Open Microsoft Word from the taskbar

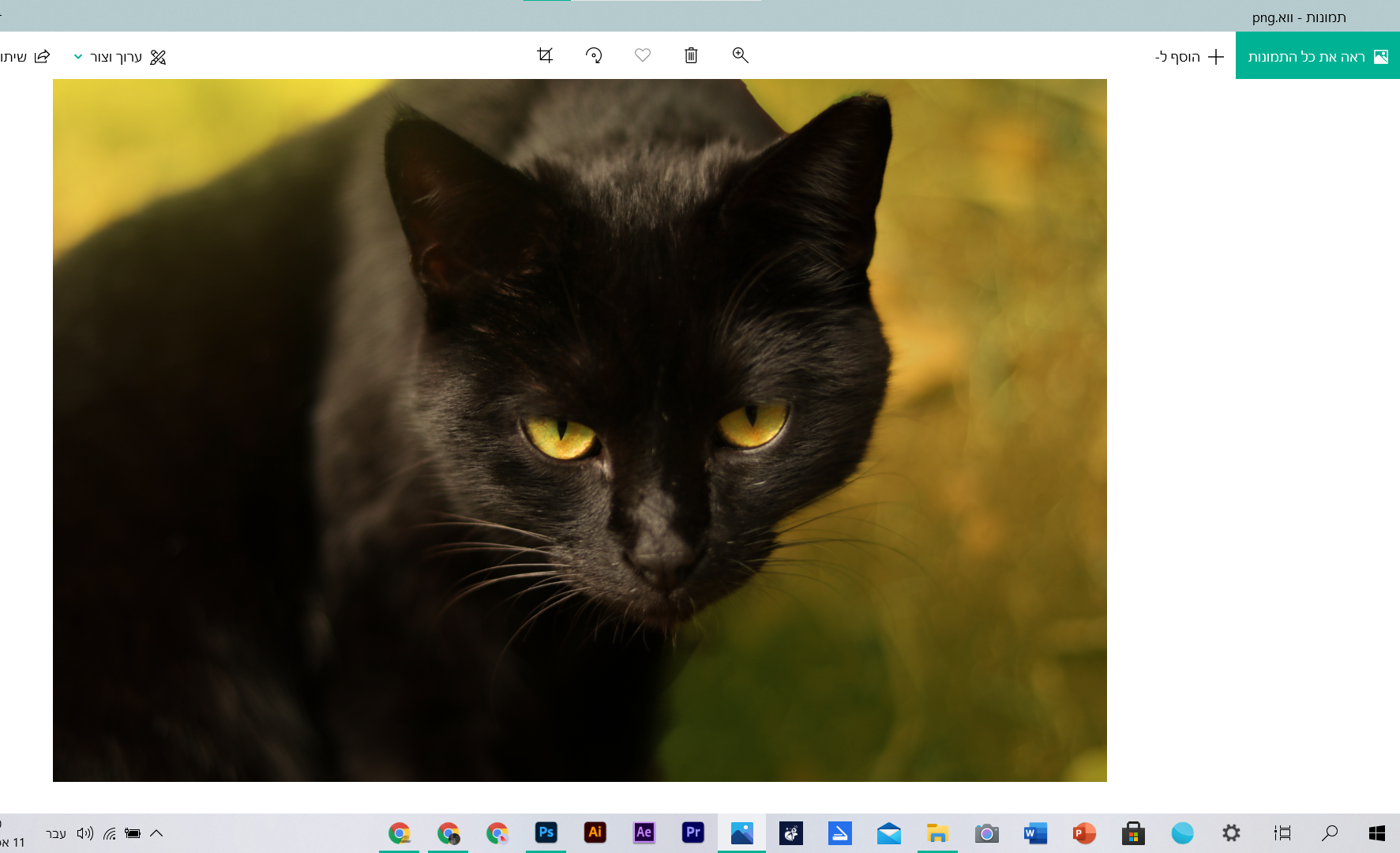[x=1036, y=832]
